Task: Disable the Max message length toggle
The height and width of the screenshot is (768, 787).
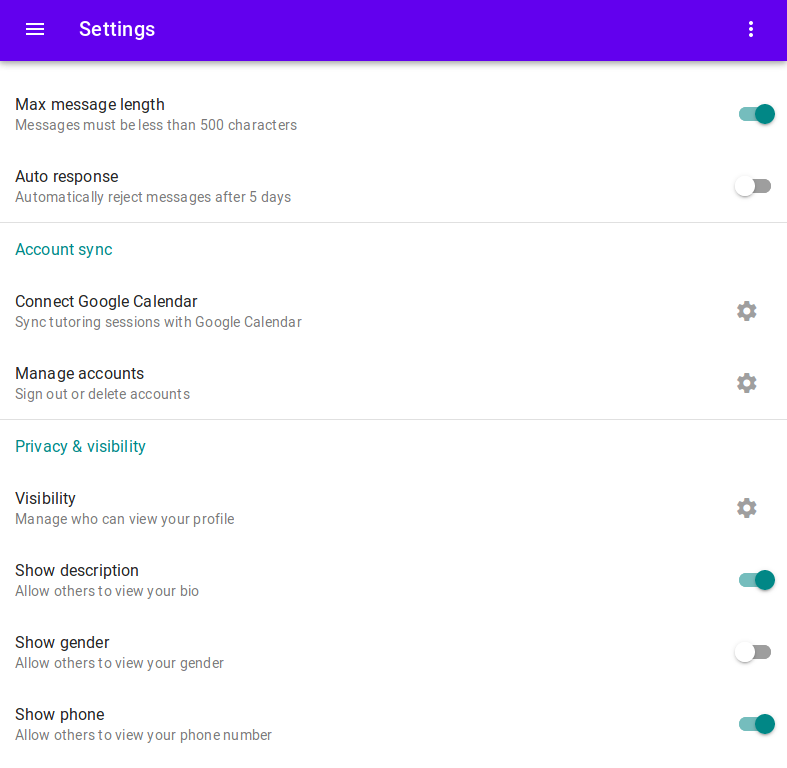Action: coord(756,114)
